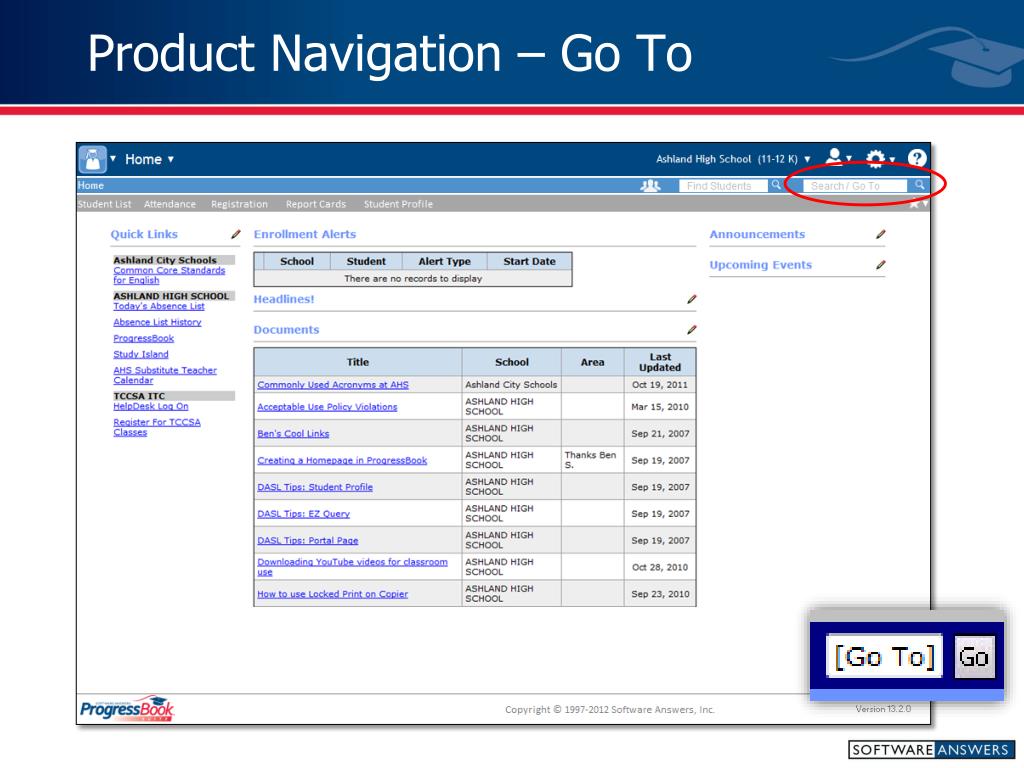Click the Search / Go To magnifier icon
1024x768 pixels.
920,185
